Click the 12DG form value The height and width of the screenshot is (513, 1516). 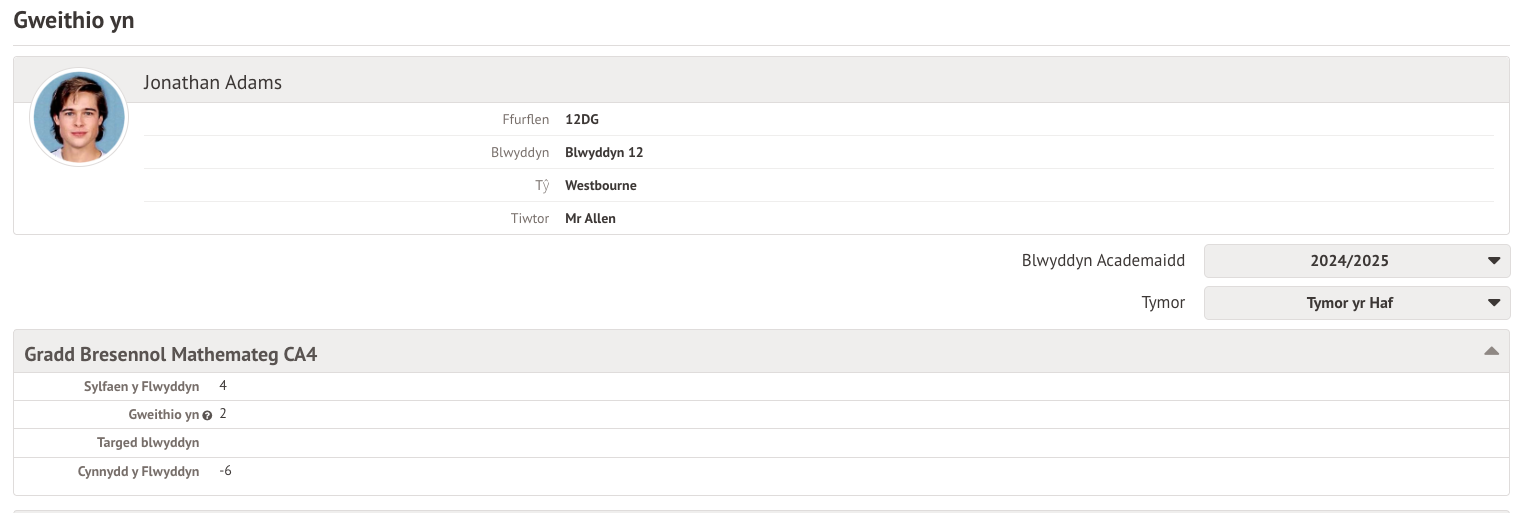[x=582, y=120]
